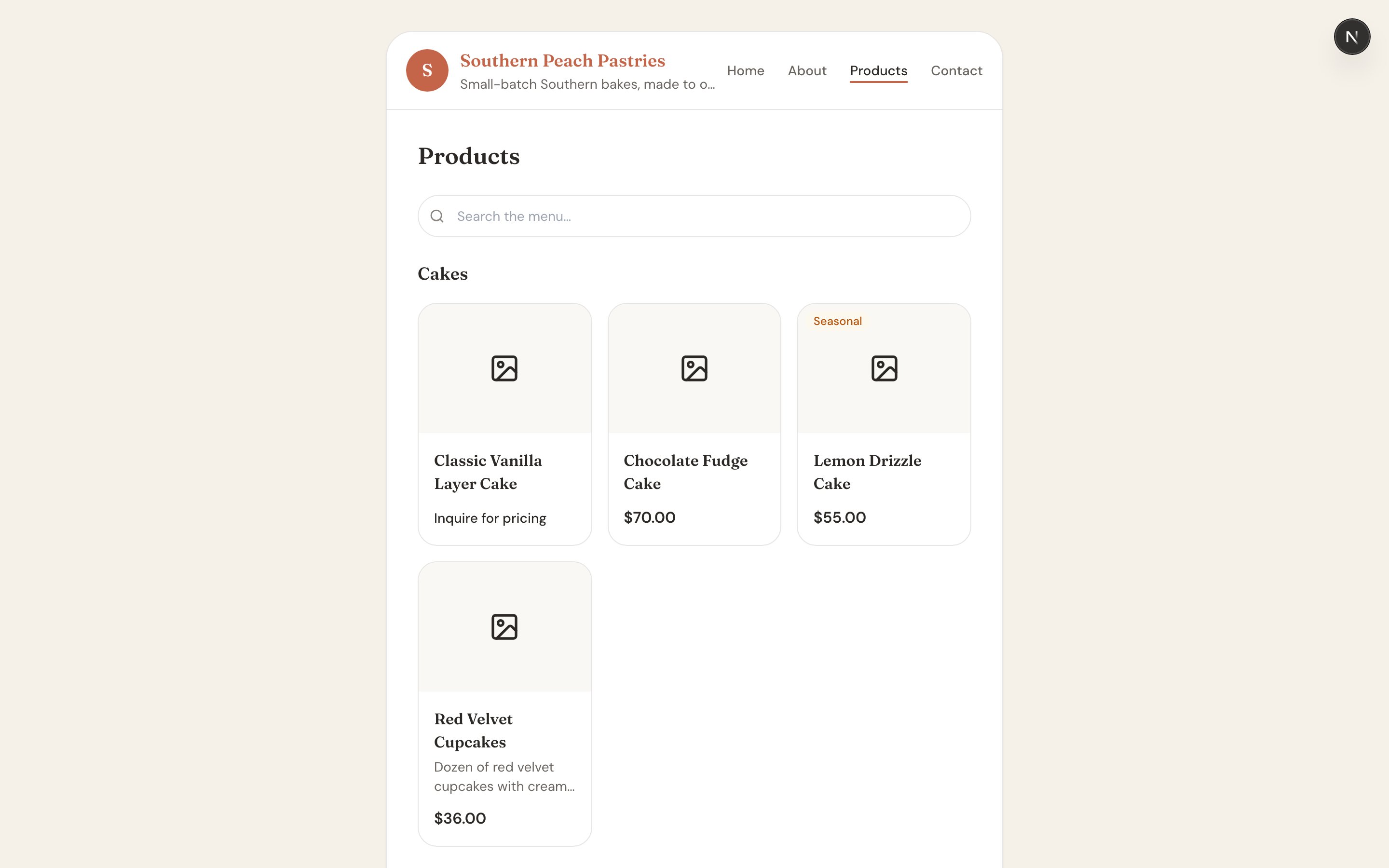Image resolution: width=1389 pixels, height=868 pixels.
Task: Click the $70.00 price
Action: pos(649,517)
